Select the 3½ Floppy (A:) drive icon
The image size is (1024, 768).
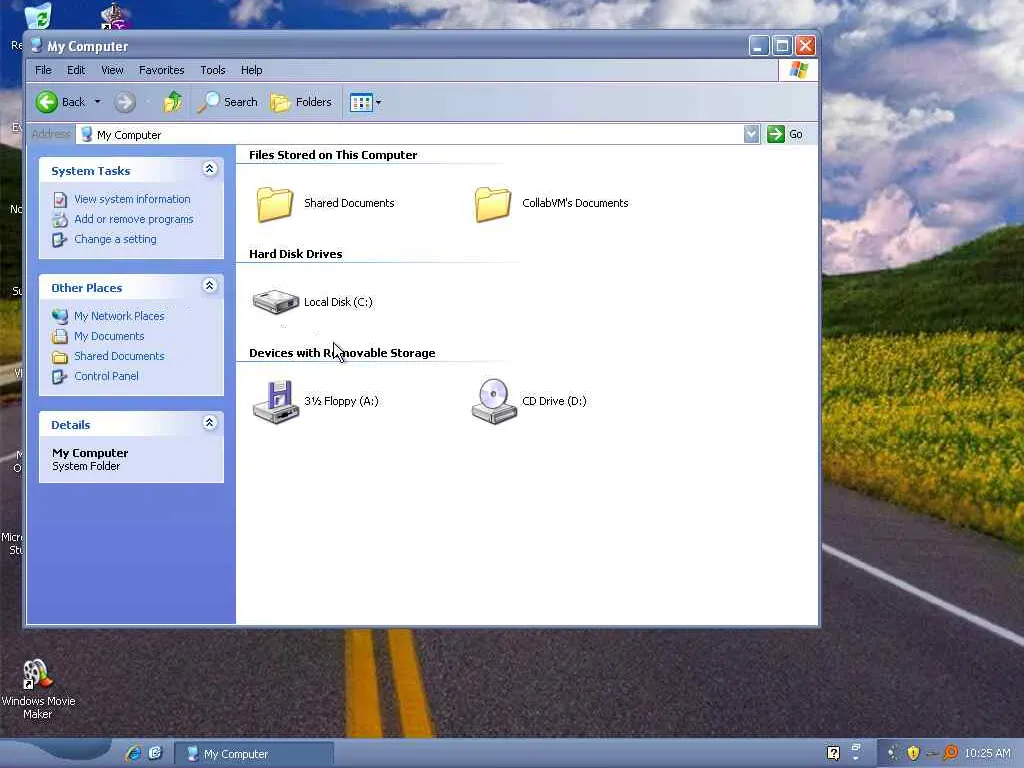[x=276, y=402]
